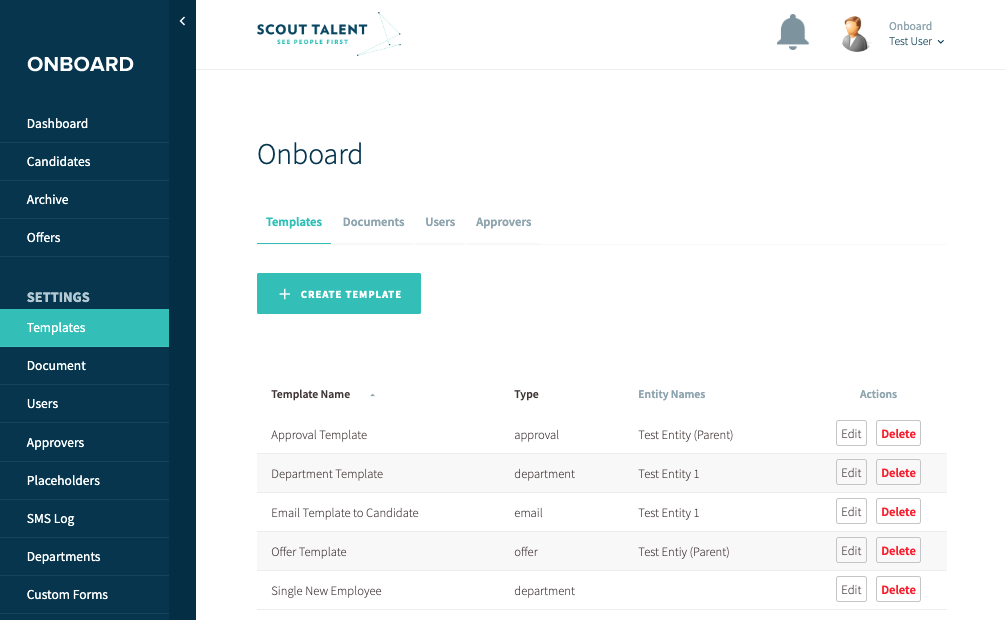The width and height of the screenshot is (1005, 620).
Task: Click the 'approval' type cell
Action: 536,435
